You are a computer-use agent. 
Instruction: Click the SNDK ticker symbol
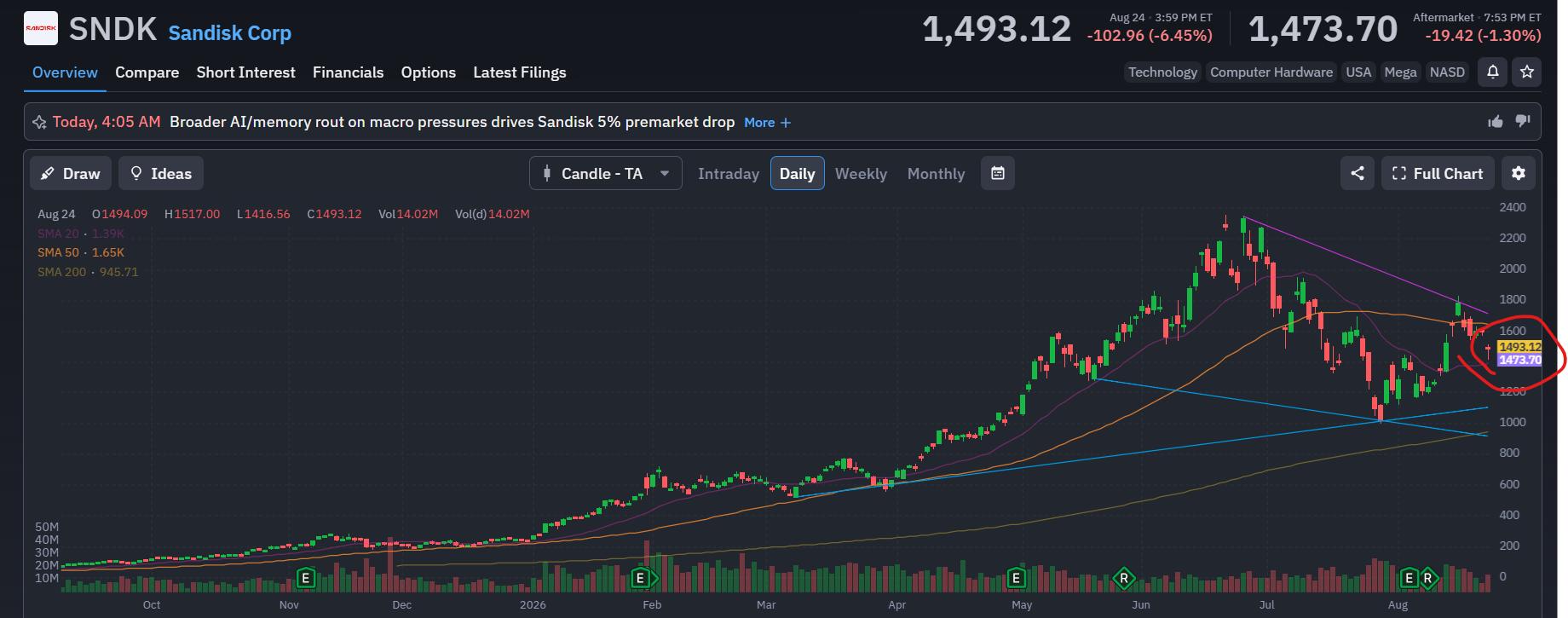112,30
